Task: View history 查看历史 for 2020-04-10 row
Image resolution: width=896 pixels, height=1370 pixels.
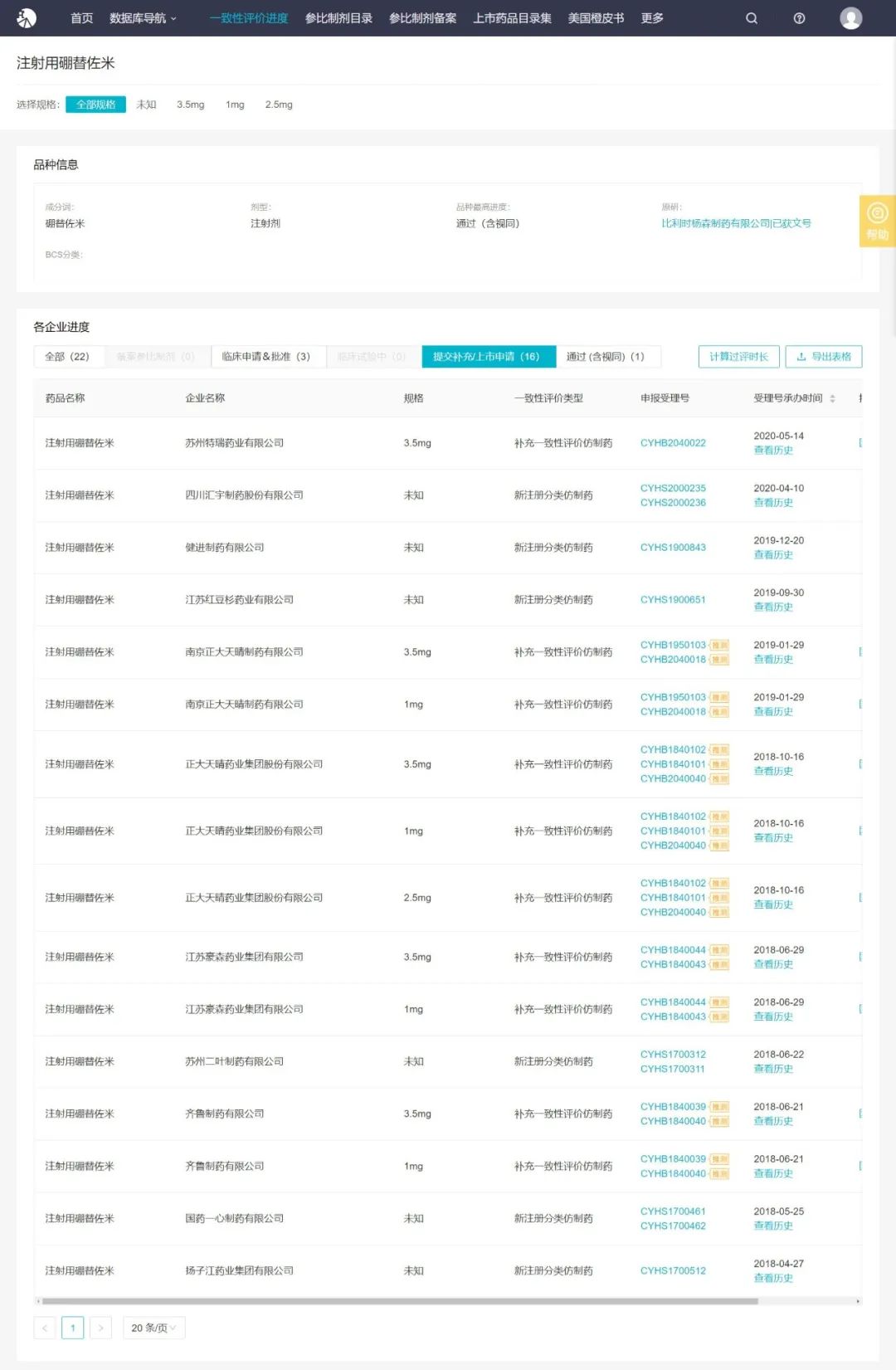Action: click(x=773, y=503)
